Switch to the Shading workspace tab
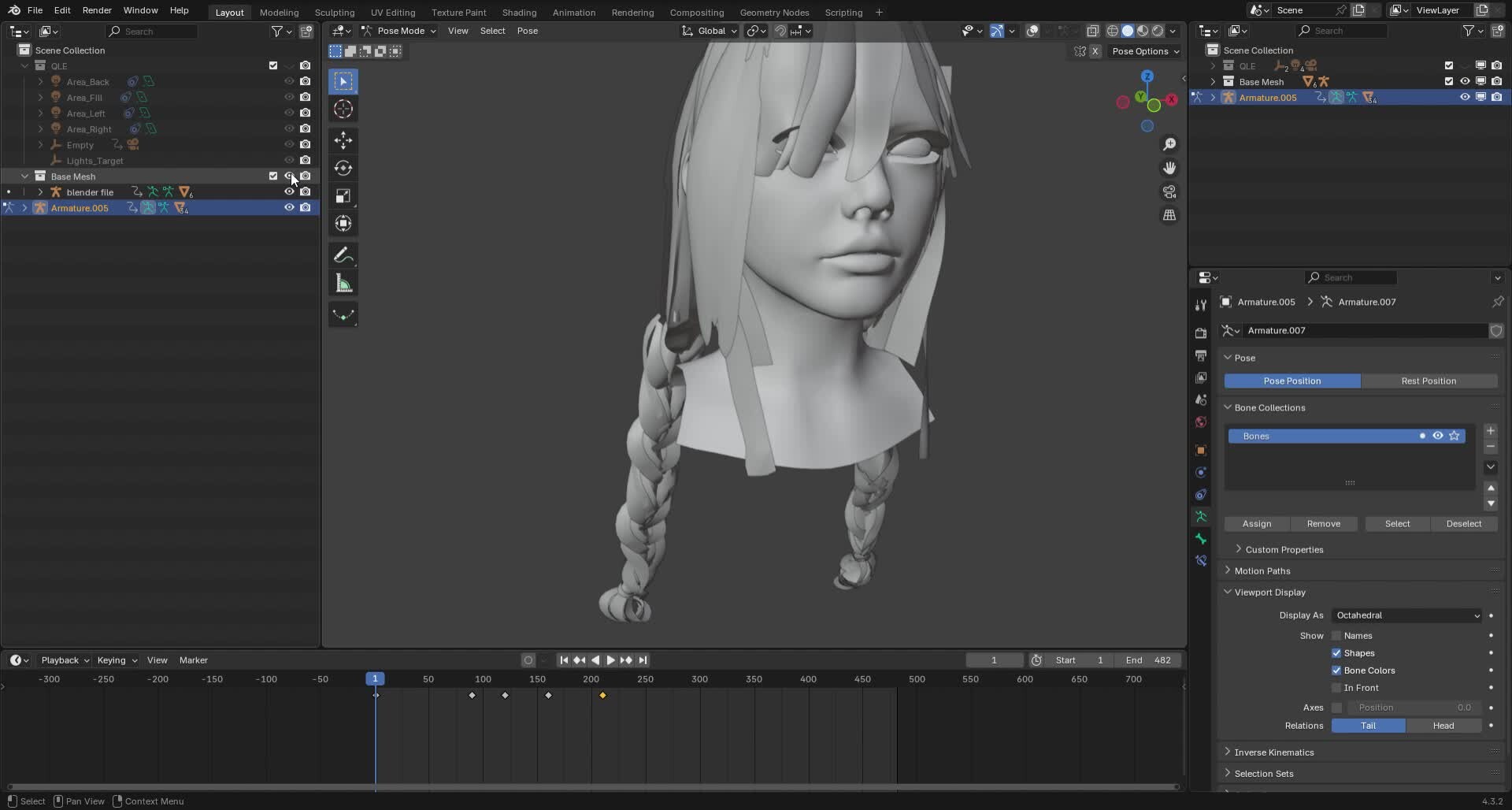 [518, 12]
